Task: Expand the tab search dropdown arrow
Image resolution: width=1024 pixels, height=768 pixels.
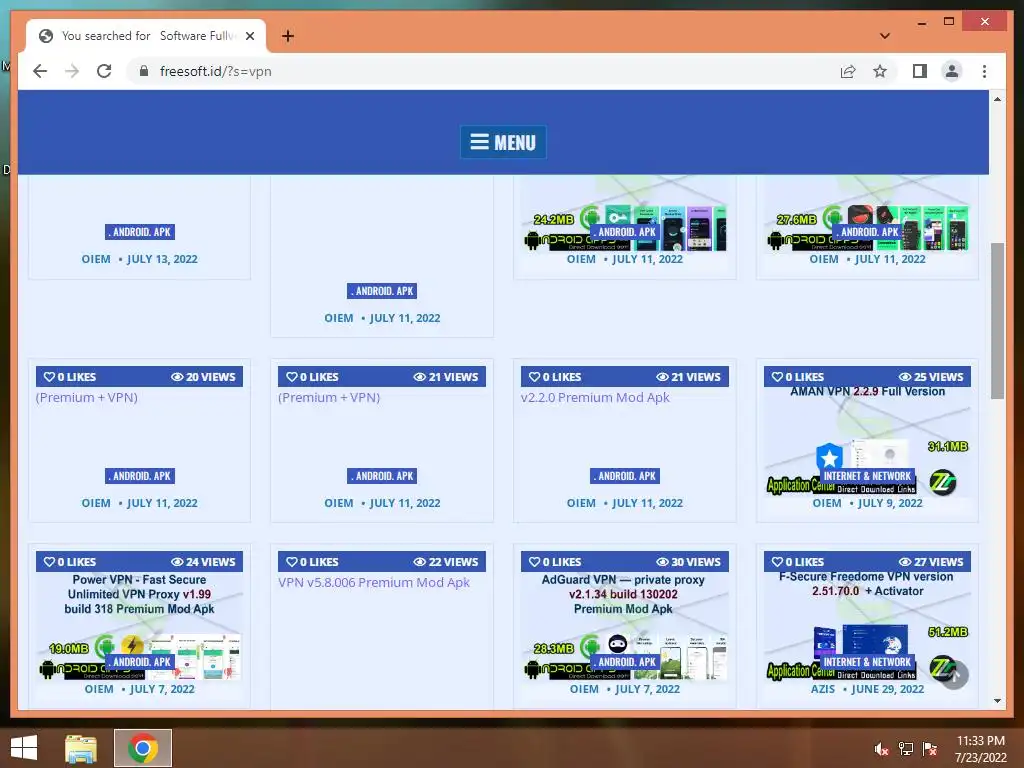Action: 885,36
